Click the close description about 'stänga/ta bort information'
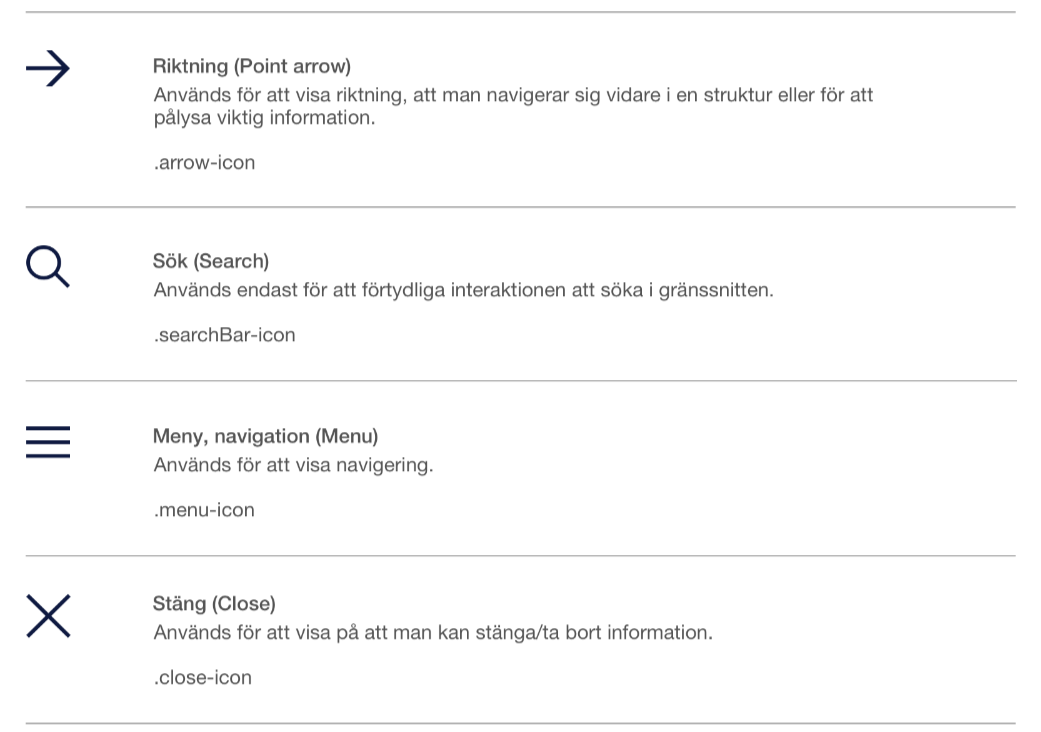Viewport: 1041px width, 732px height. click(x=433, y=632)
